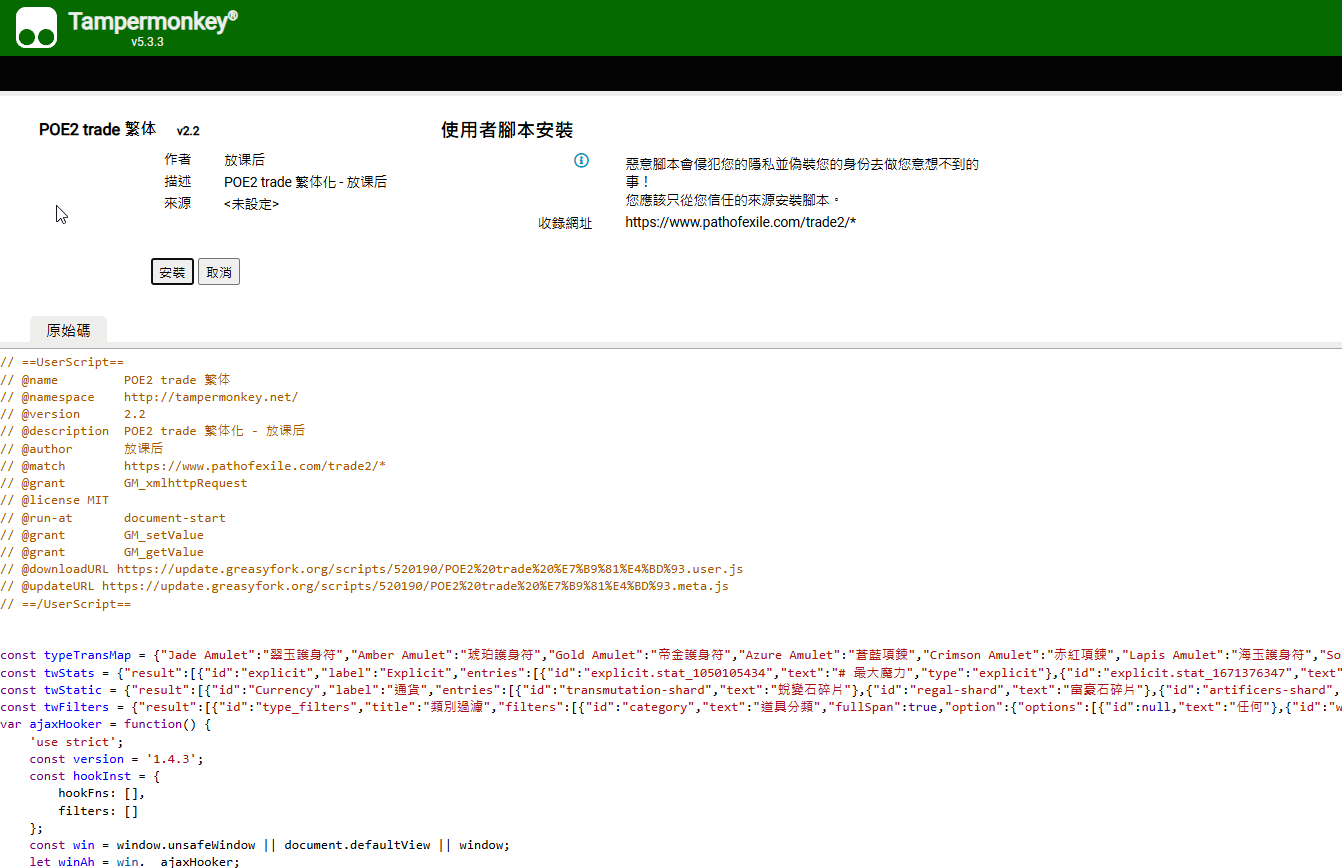Click the 'var ajaxHooker = function()' line
1342x868 pixels.
[x=106, y=724]
